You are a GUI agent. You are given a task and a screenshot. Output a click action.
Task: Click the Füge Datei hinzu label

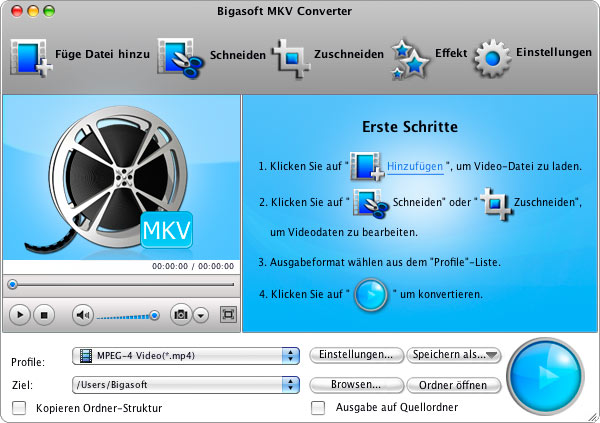coord(103,54)
